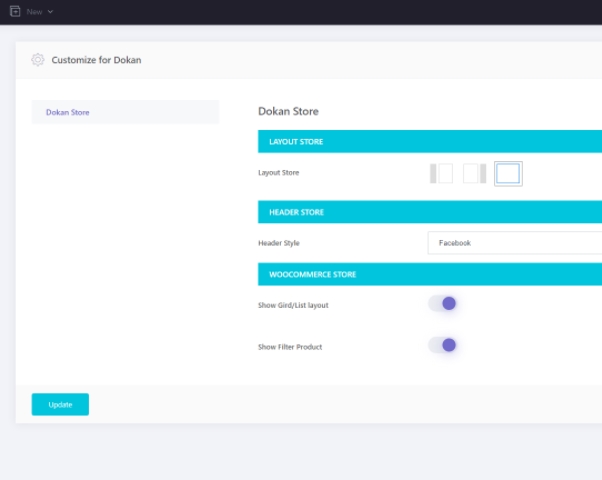Choose the right sidebar layout icon
This screenshot has height=480, width=602.
click(475, 174)
